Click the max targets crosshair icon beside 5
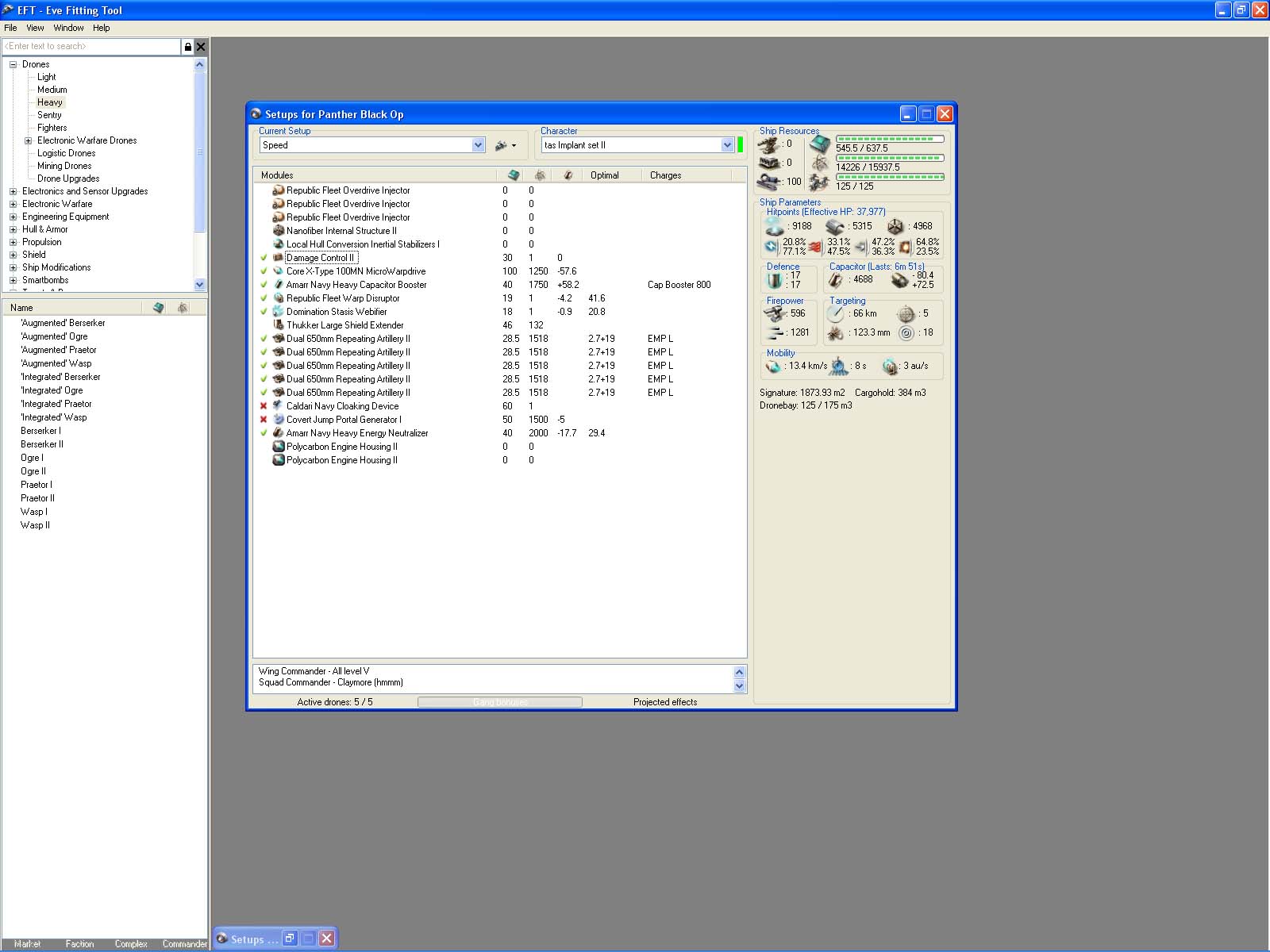 (x=906, y=313)
